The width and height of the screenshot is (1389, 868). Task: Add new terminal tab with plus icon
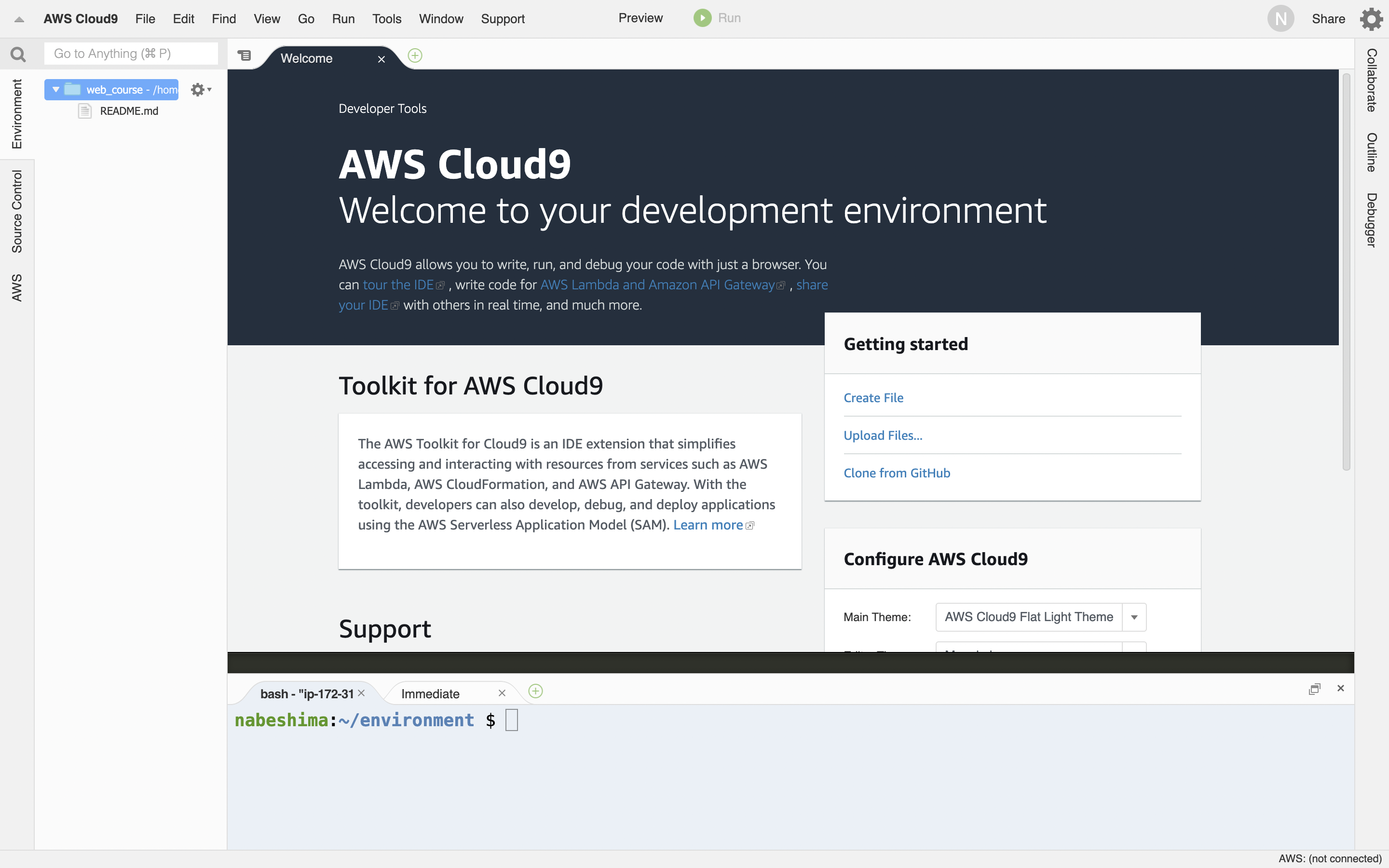pyautogui.click(x=535, y=691)
